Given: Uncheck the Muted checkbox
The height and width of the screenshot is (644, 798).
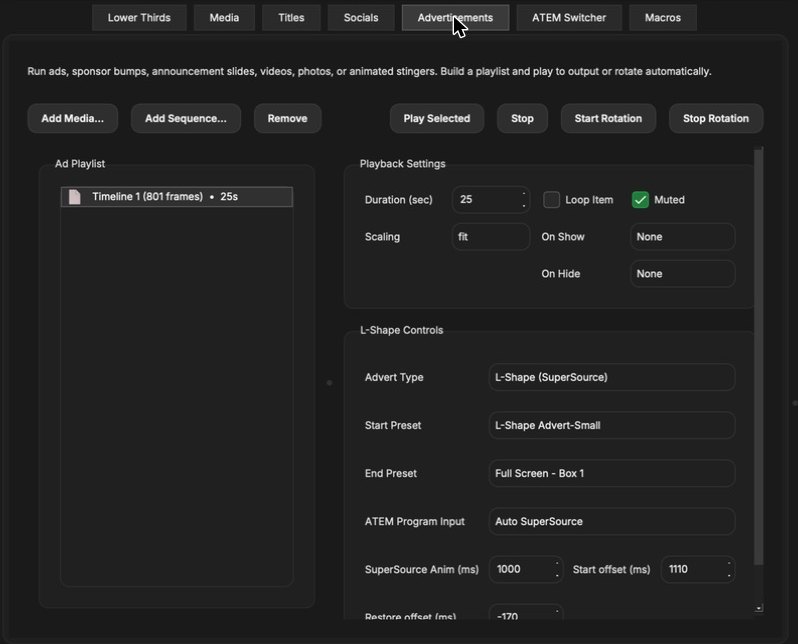Looking at the screenshot, I should point(640,200).
